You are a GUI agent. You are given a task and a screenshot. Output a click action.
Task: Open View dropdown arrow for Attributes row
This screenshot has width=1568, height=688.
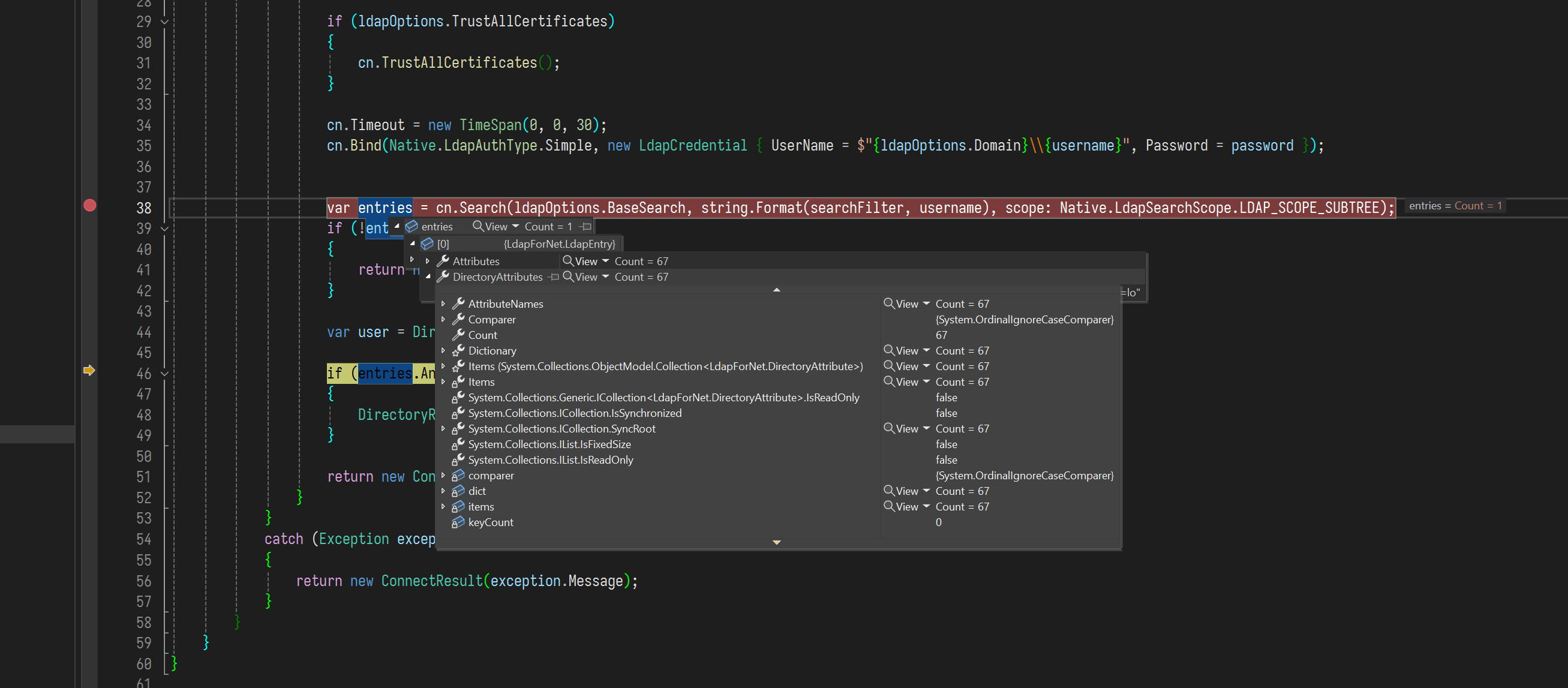[606, 261]
